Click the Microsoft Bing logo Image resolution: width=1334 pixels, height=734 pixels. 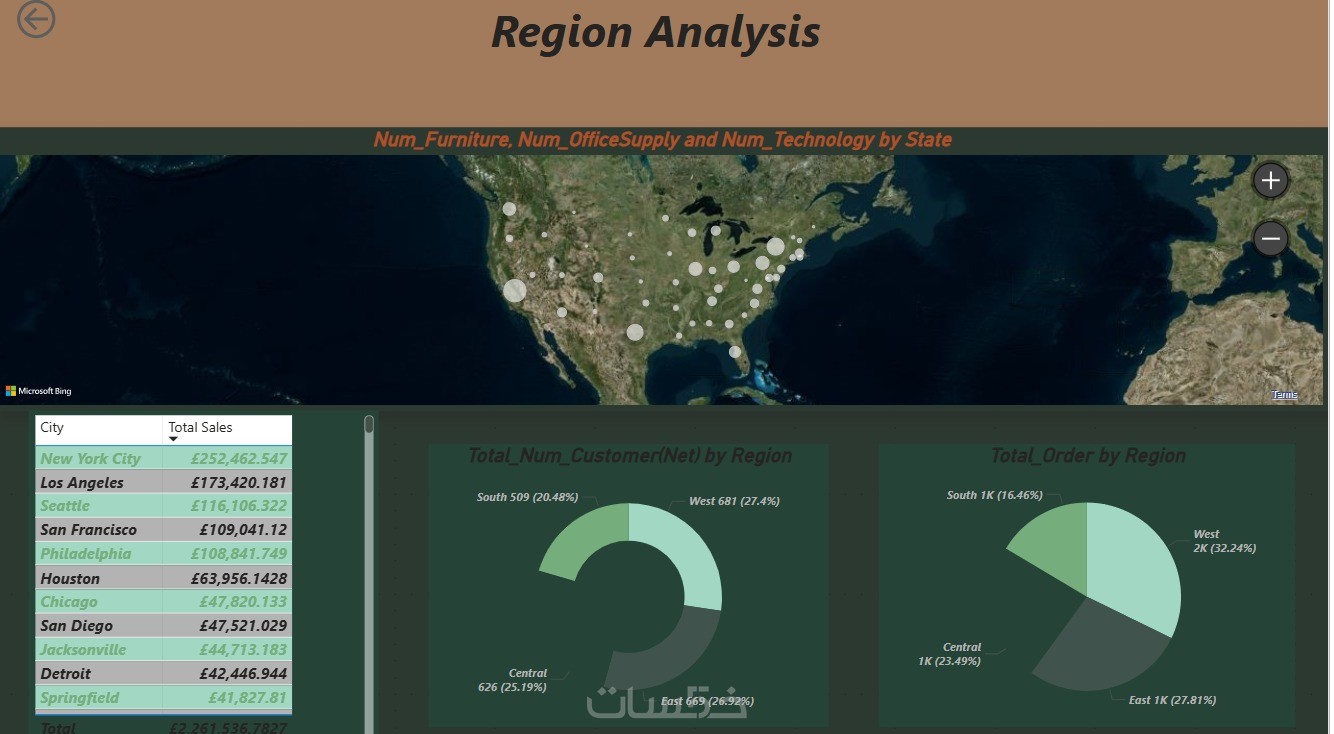[x=39, y=391]
